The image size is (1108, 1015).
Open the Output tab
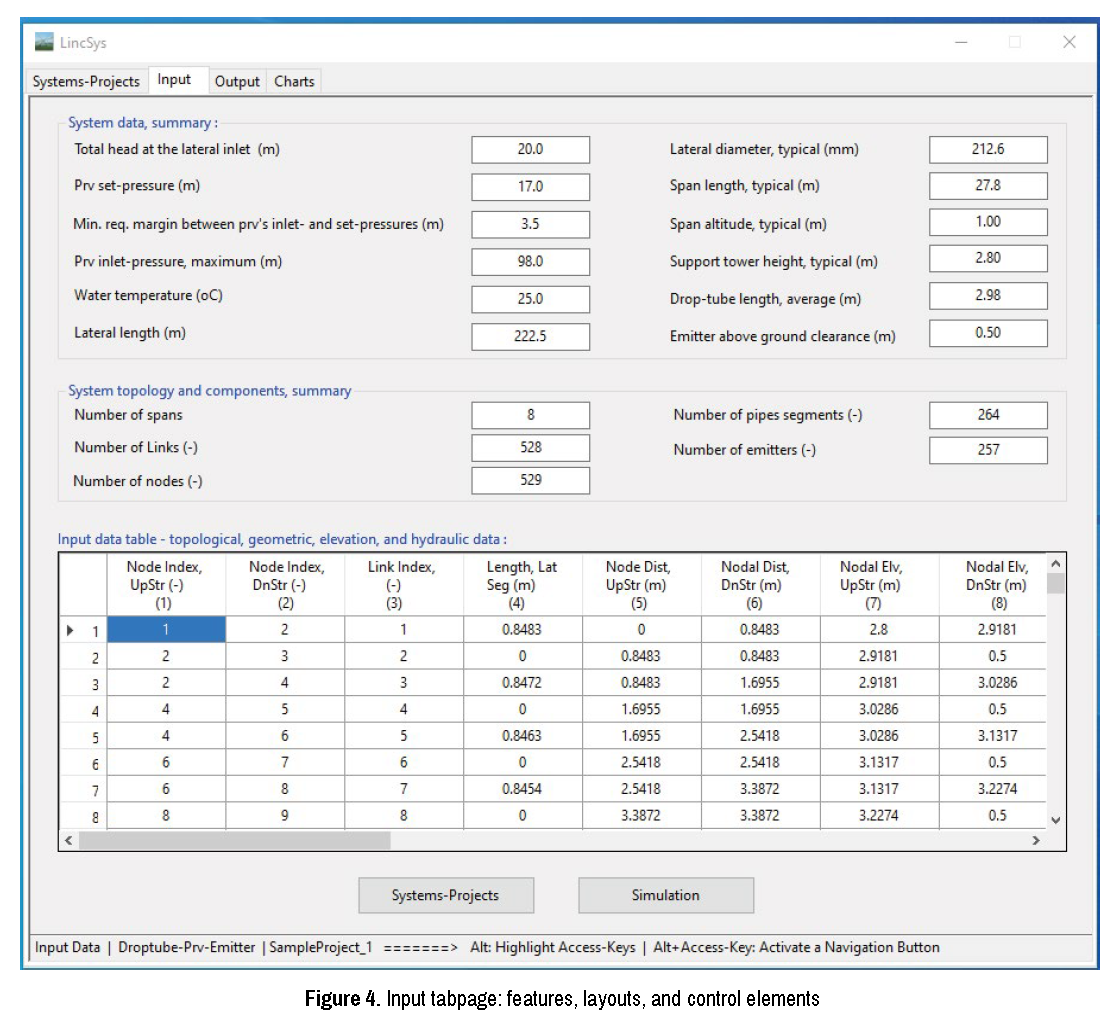coord(237,81)
